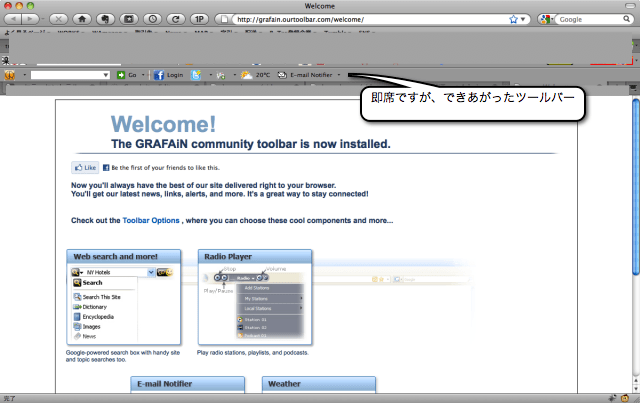Click 'Be the first of your friends' text
Viewport: 640px width, 403px height.
click(x=165, y=167)
